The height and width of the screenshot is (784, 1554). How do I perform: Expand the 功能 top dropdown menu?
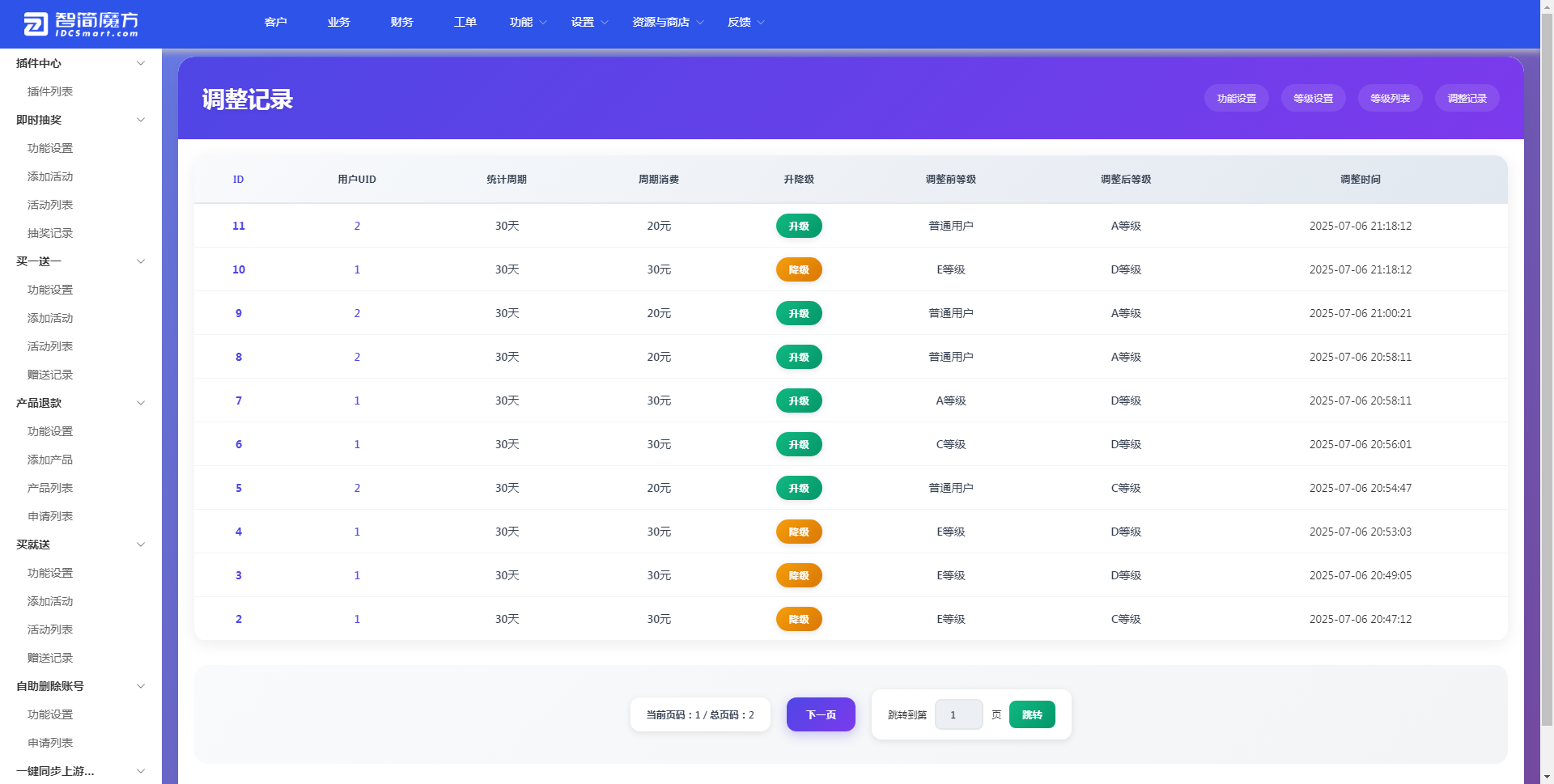[528, 22]
